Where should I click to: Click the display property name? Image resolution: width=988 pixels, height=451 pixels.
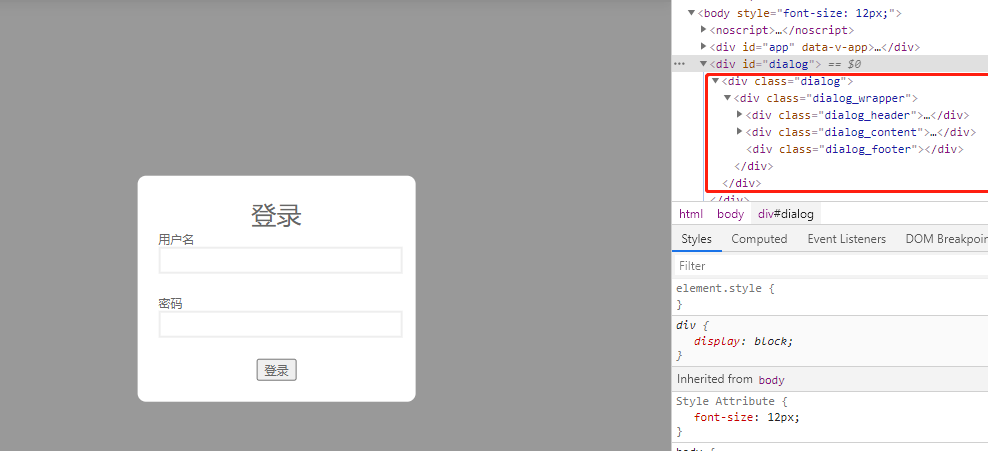click(x=715, y=341)
